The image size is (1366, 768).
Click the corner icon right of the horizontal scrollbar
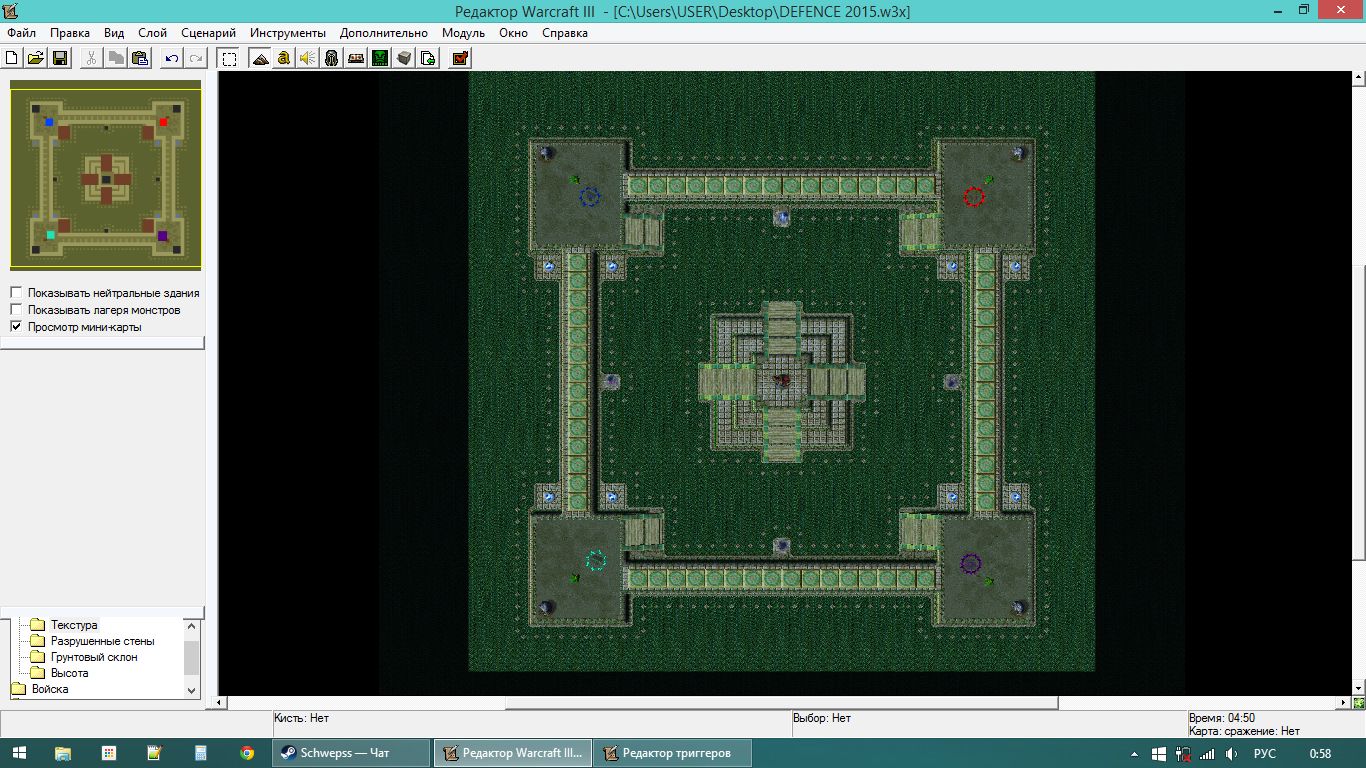point(1358,703)
